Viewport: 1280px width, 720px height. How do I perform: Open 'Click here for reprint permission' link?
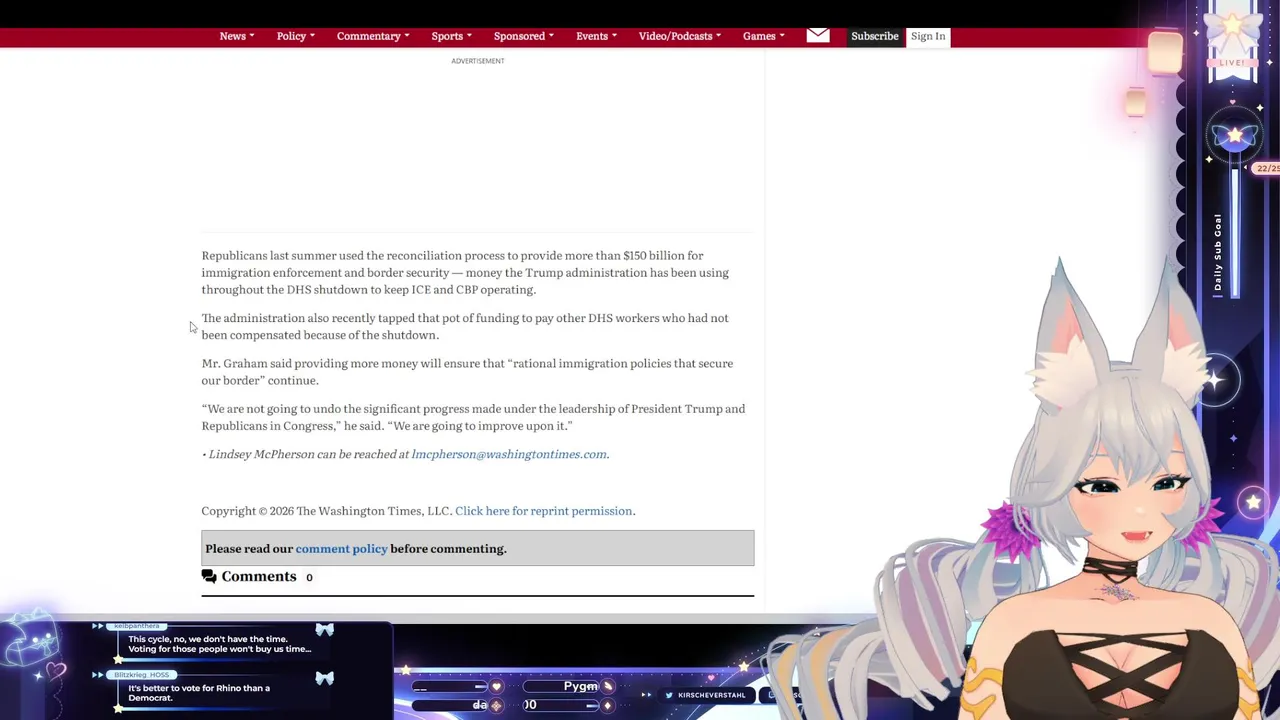tap(543, 511)
